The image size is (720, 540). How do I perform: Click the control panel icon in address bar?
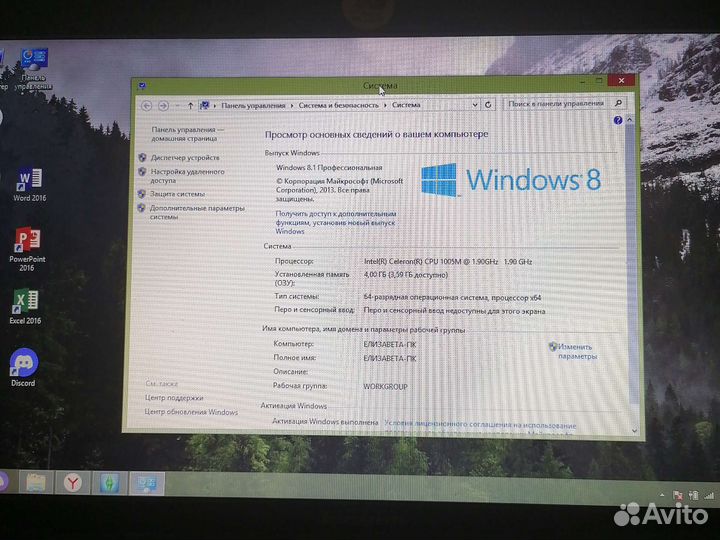(204, 106)
